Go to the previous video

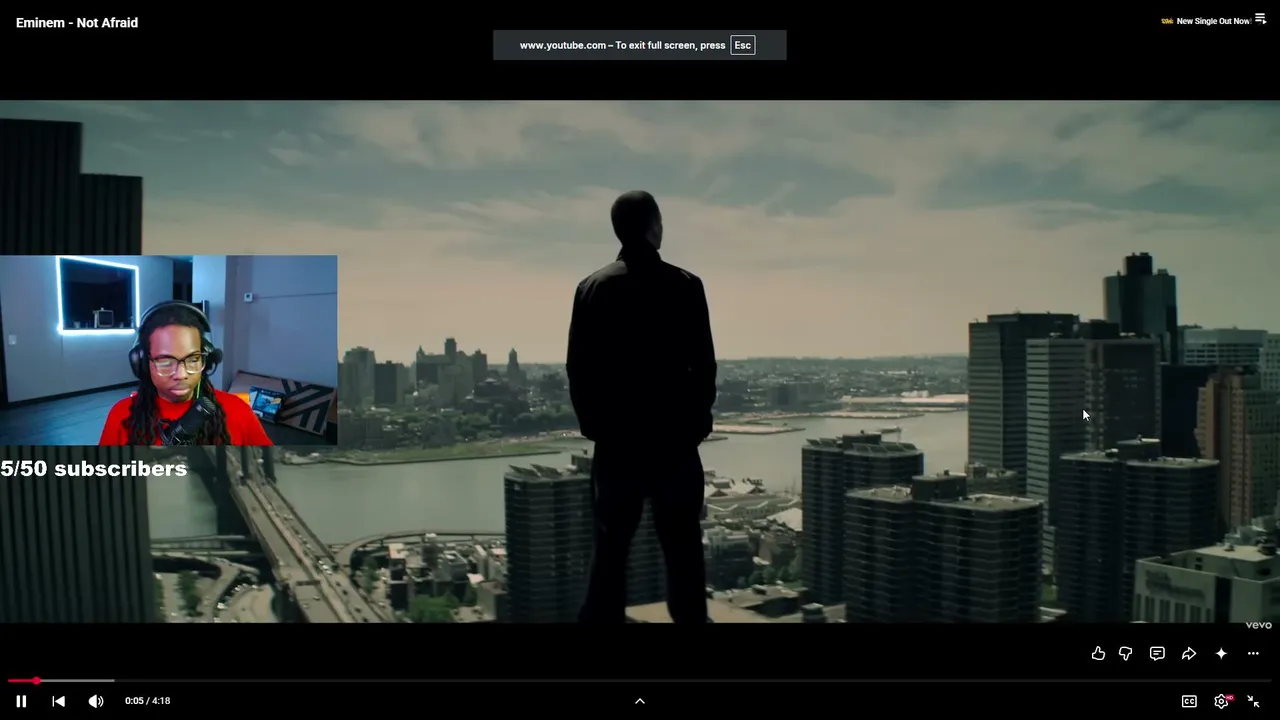pos(58,701)
